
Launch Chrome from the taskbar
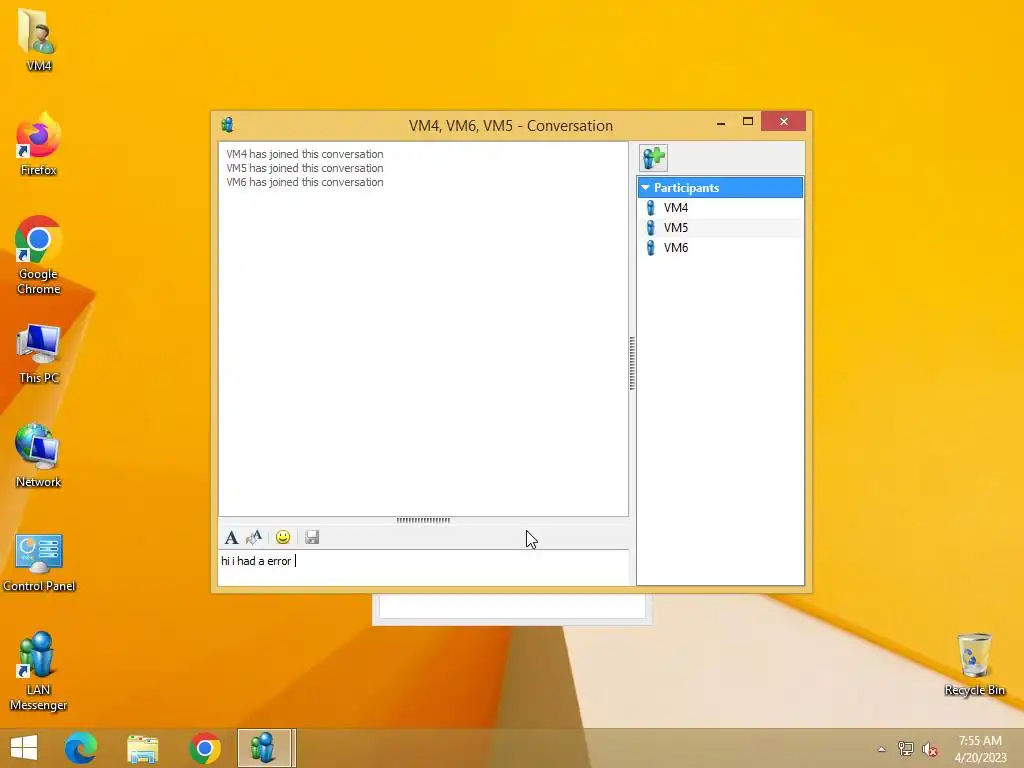tap(205, 748)
